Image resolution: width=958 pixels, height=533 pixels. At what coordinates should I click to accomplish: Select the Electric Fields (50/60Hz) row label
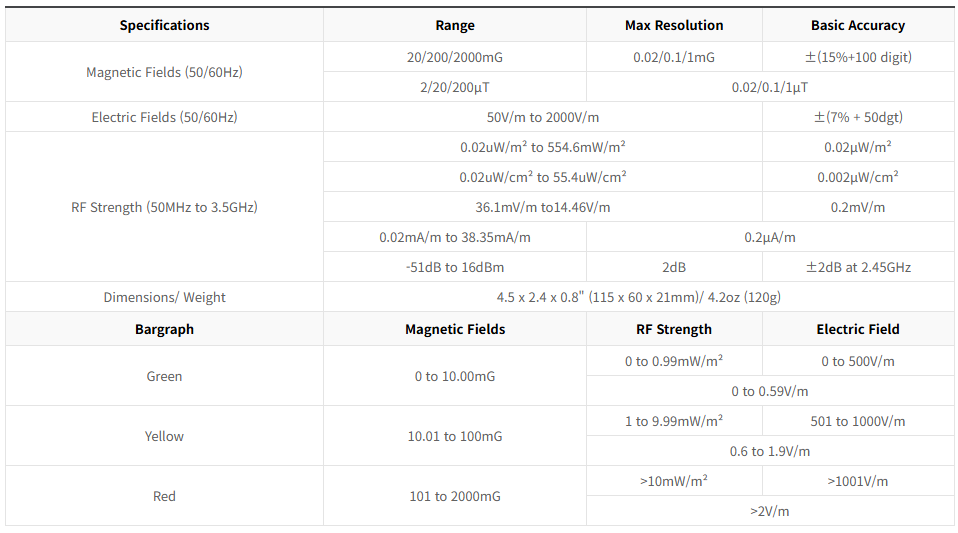tap(164, 117)
